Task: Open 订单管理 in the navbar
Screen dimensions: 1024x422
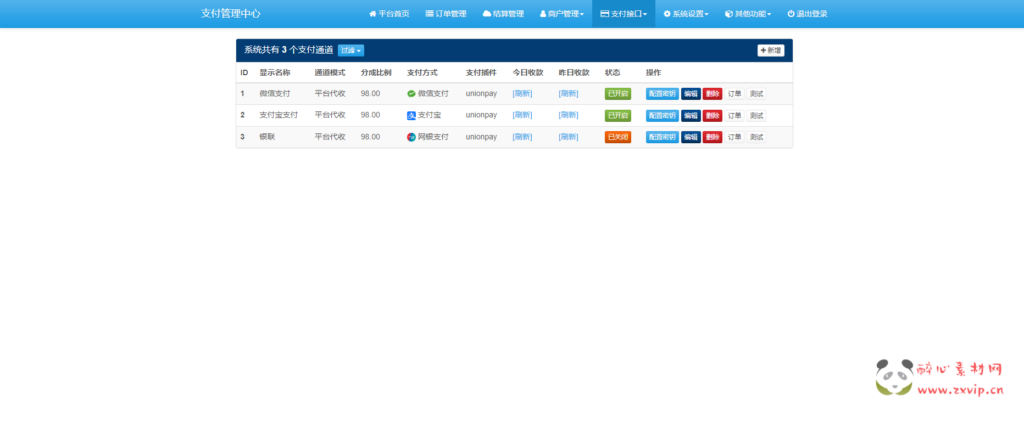Action: point(446,14)
